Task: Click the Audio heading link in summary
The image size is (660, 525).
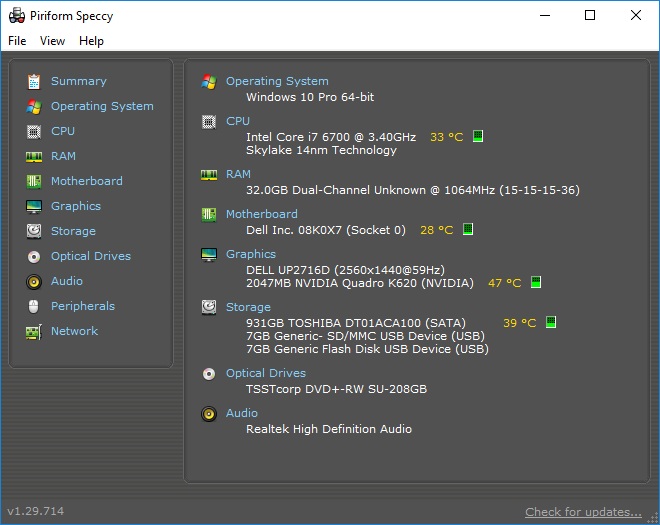Action: 242,413
